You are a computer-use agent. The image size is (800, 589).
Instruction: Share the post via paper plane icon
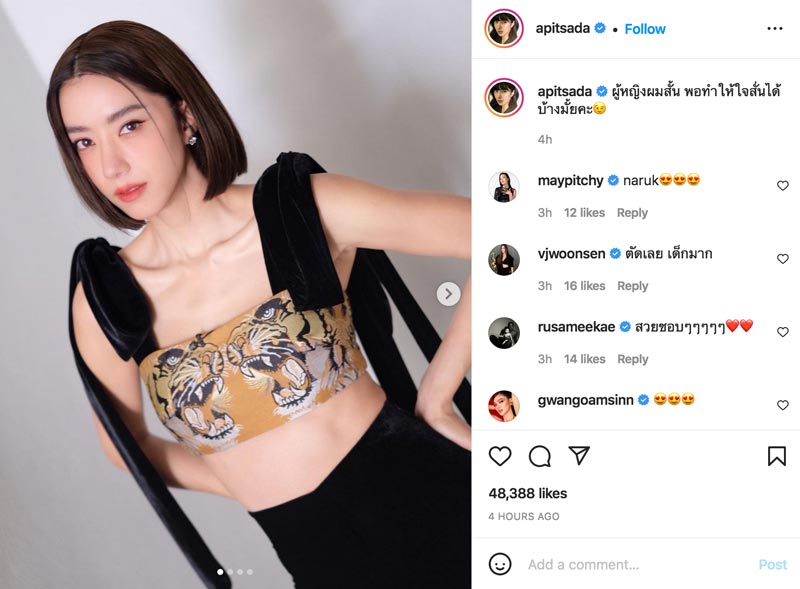(579, 455)
